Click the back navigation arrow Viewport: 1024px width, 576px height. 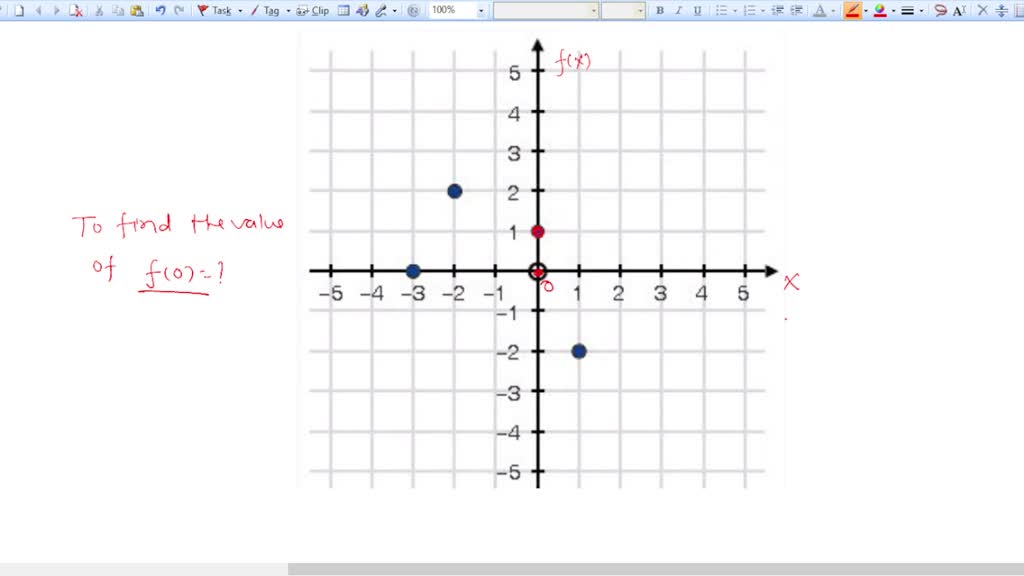click(x=39, y=11)
